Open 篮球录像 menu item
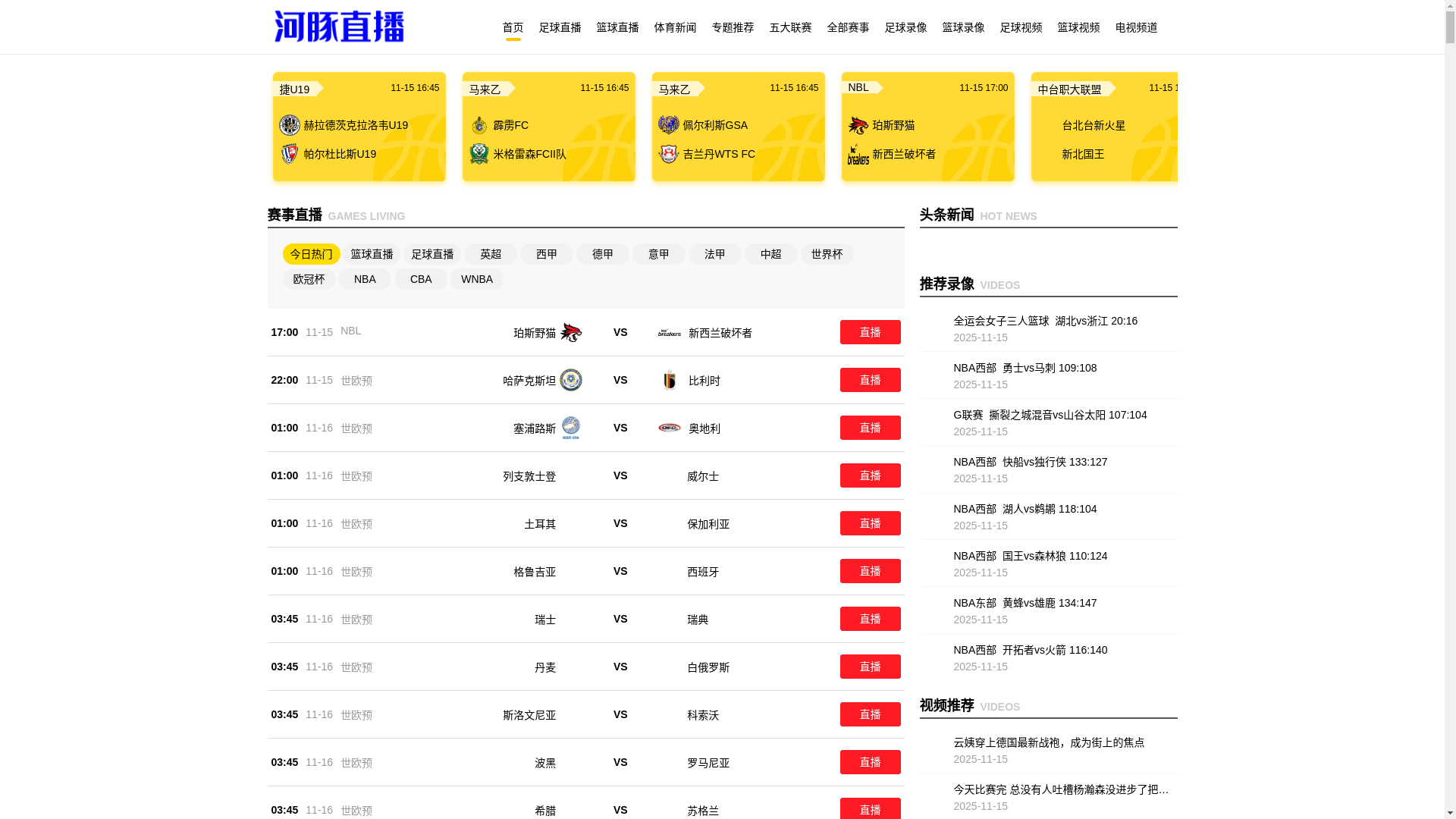 coord(963,27)
